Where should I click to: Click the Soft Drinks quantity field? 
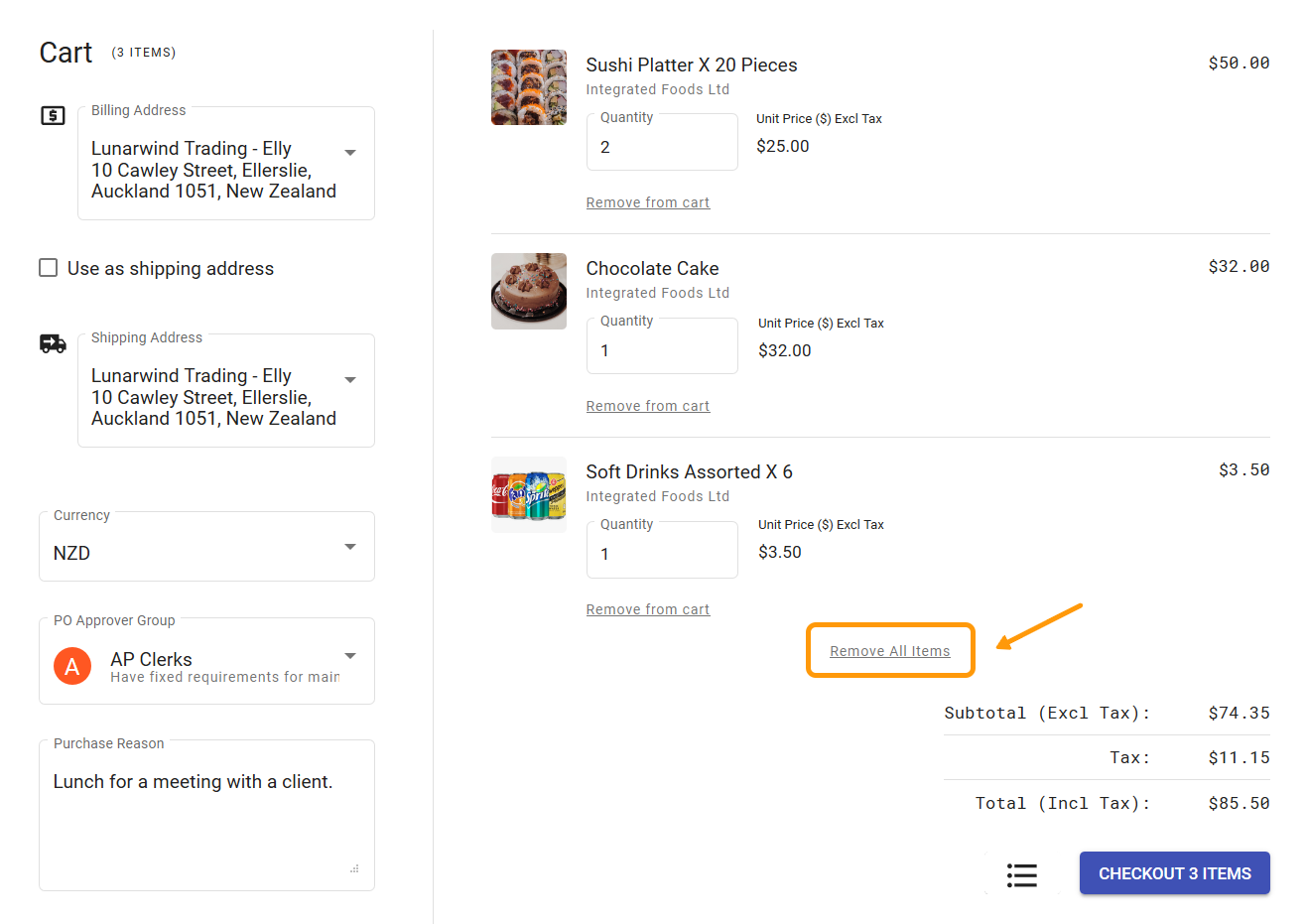click(661, 554)
